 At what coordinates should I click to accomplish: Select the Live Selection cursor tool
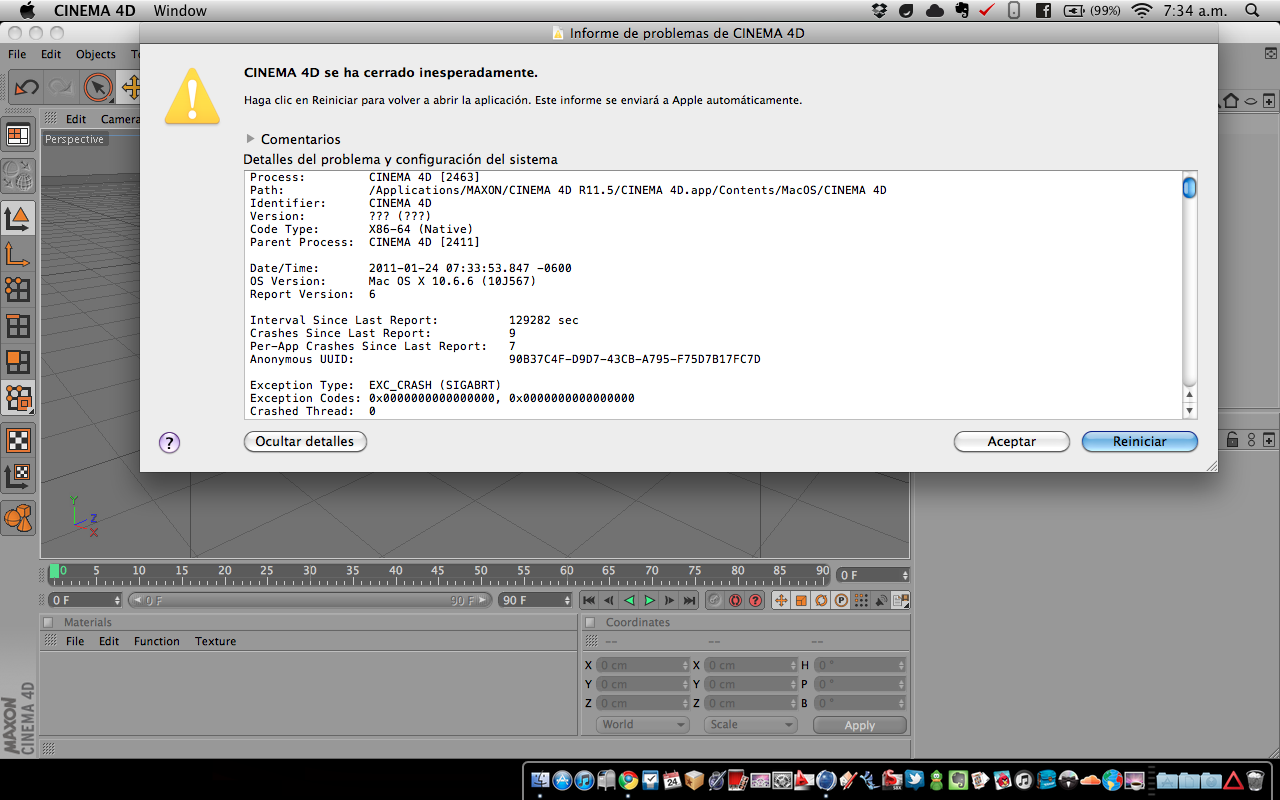[x=97, y=88]
